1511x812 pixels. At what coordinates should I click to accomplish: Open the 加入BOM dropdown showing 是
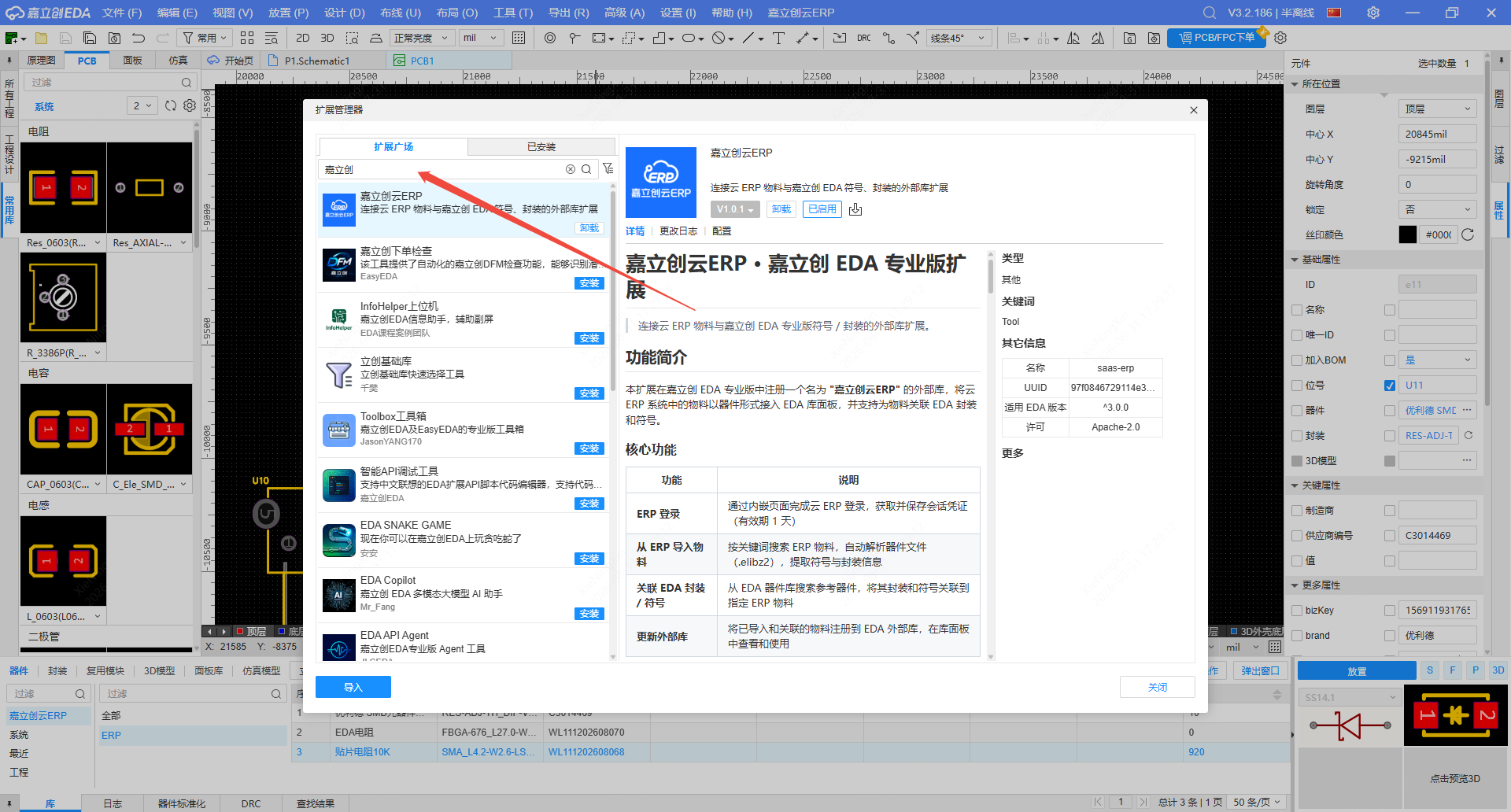(x=1437, y=360)
